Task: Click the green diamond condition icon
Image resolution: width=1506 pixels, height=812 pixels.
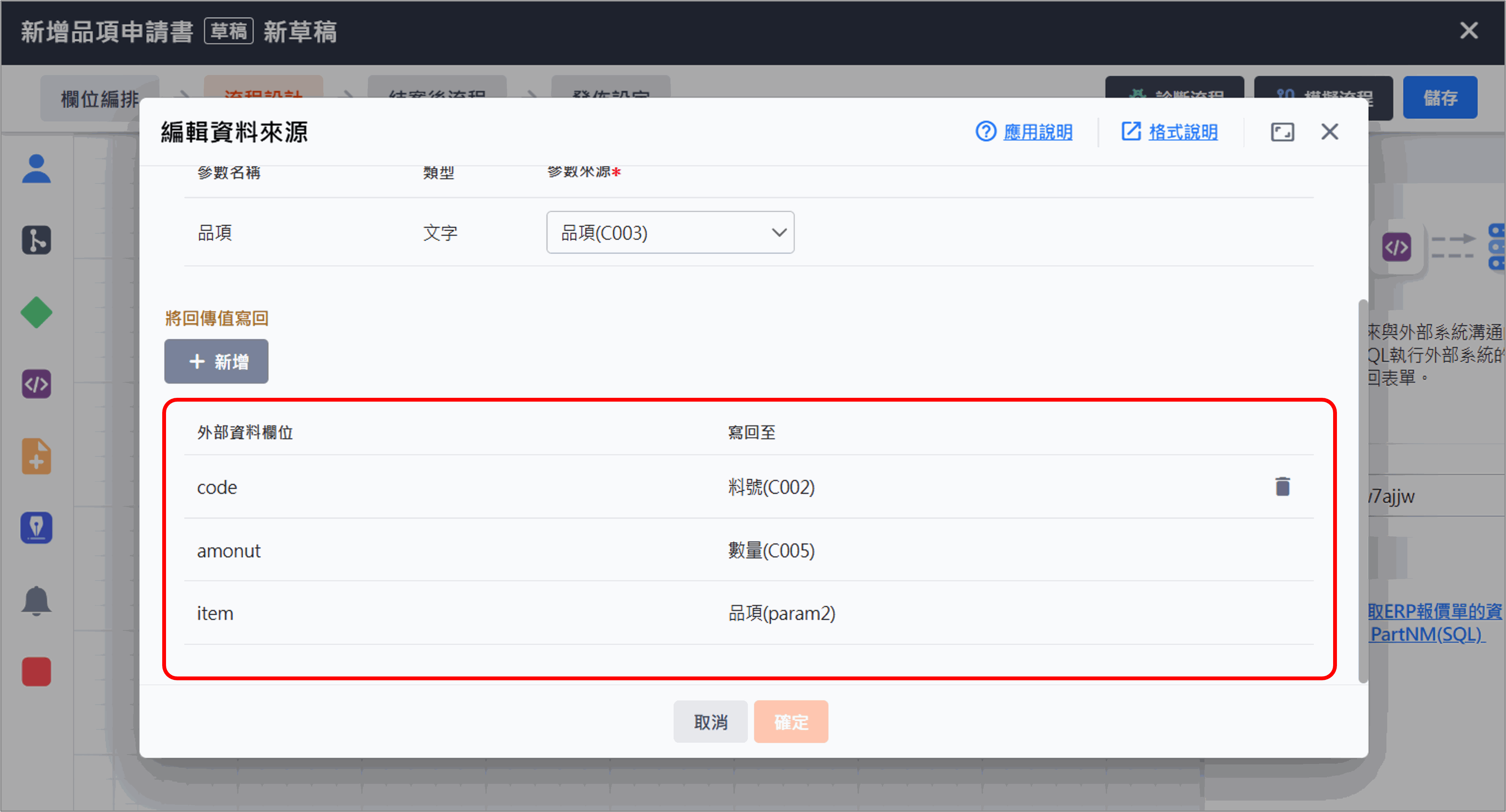Action: (x=36, y=313)
